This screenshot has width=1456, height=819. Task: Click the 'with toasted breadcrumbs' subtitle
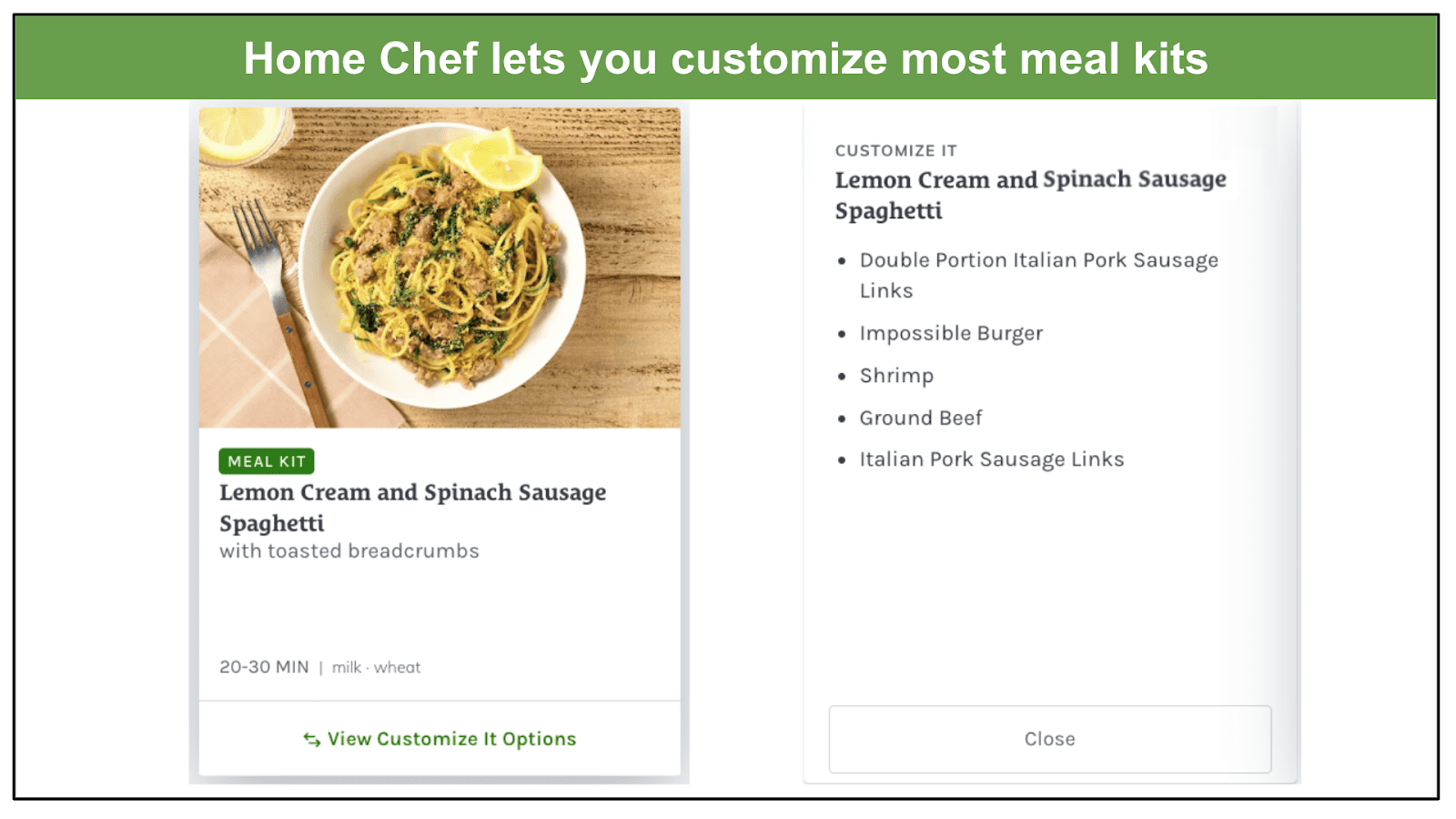(349, 551)
